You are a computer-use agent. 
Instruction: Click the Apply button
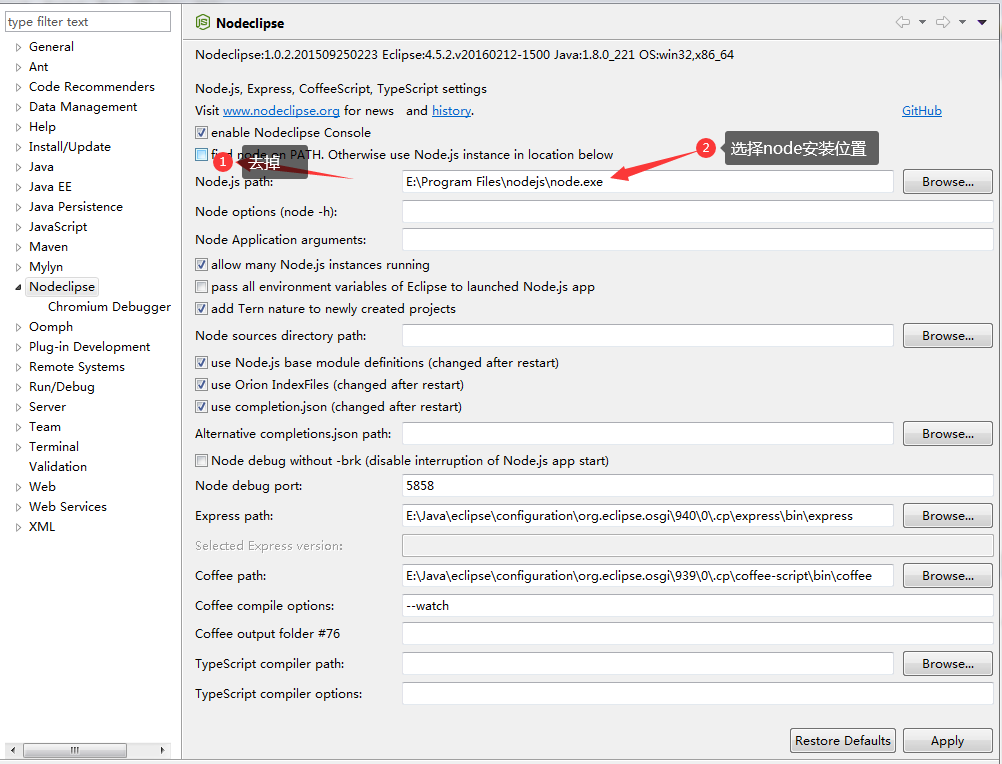point(948,741)
